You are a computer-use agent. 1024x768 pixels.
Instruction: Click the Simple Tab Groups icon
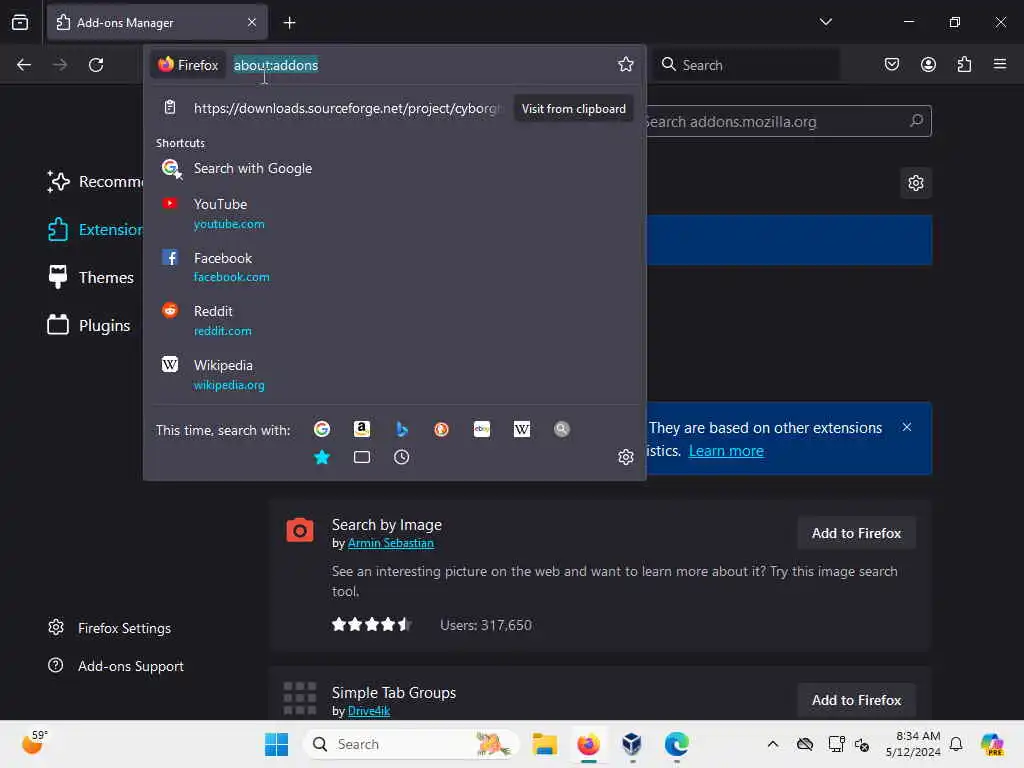pos(300,697)
